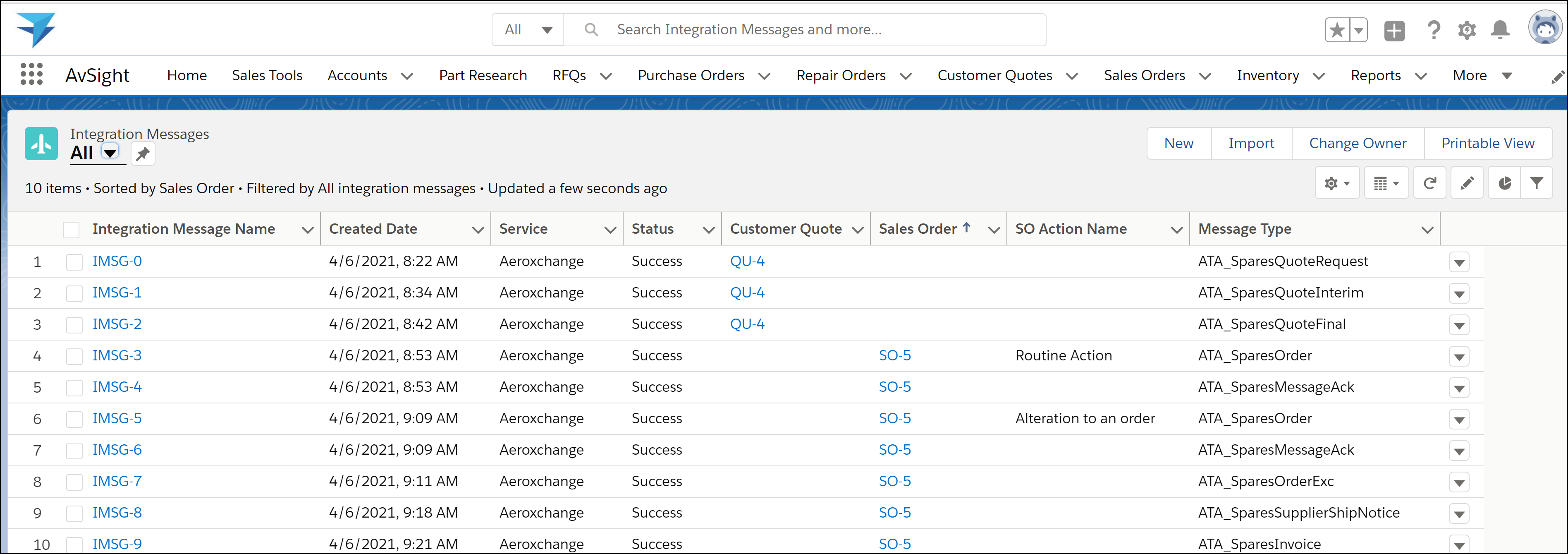1568x554 pixels.
Task: Open row actions for IMSG-8
Action: point(1459,514)
